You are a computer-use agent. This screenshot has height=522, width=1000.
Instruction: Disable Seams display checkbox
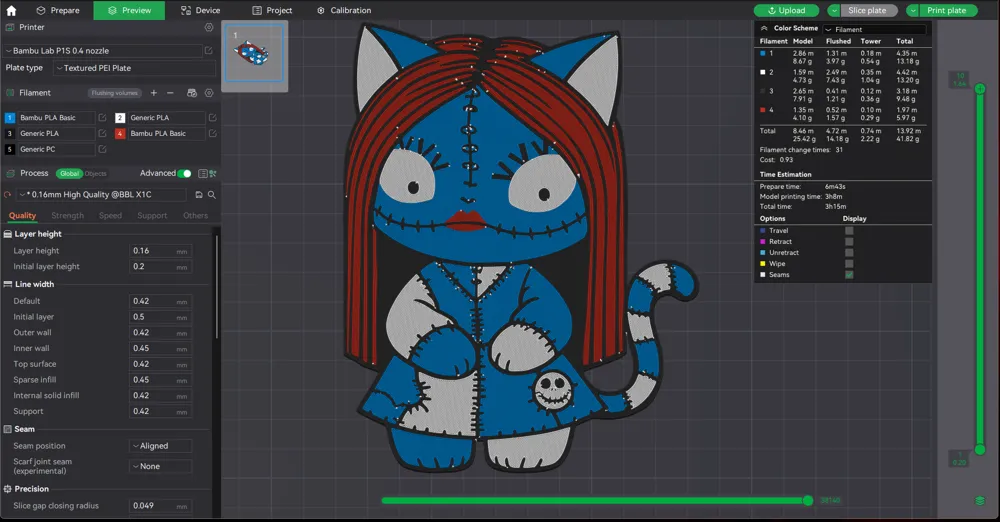click(849, 274)
